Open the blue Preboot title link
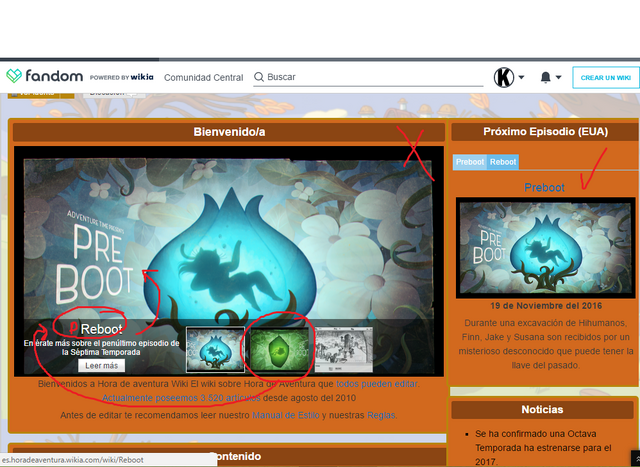This screenshot has width=640, height=467. click(x=544, y=187)
